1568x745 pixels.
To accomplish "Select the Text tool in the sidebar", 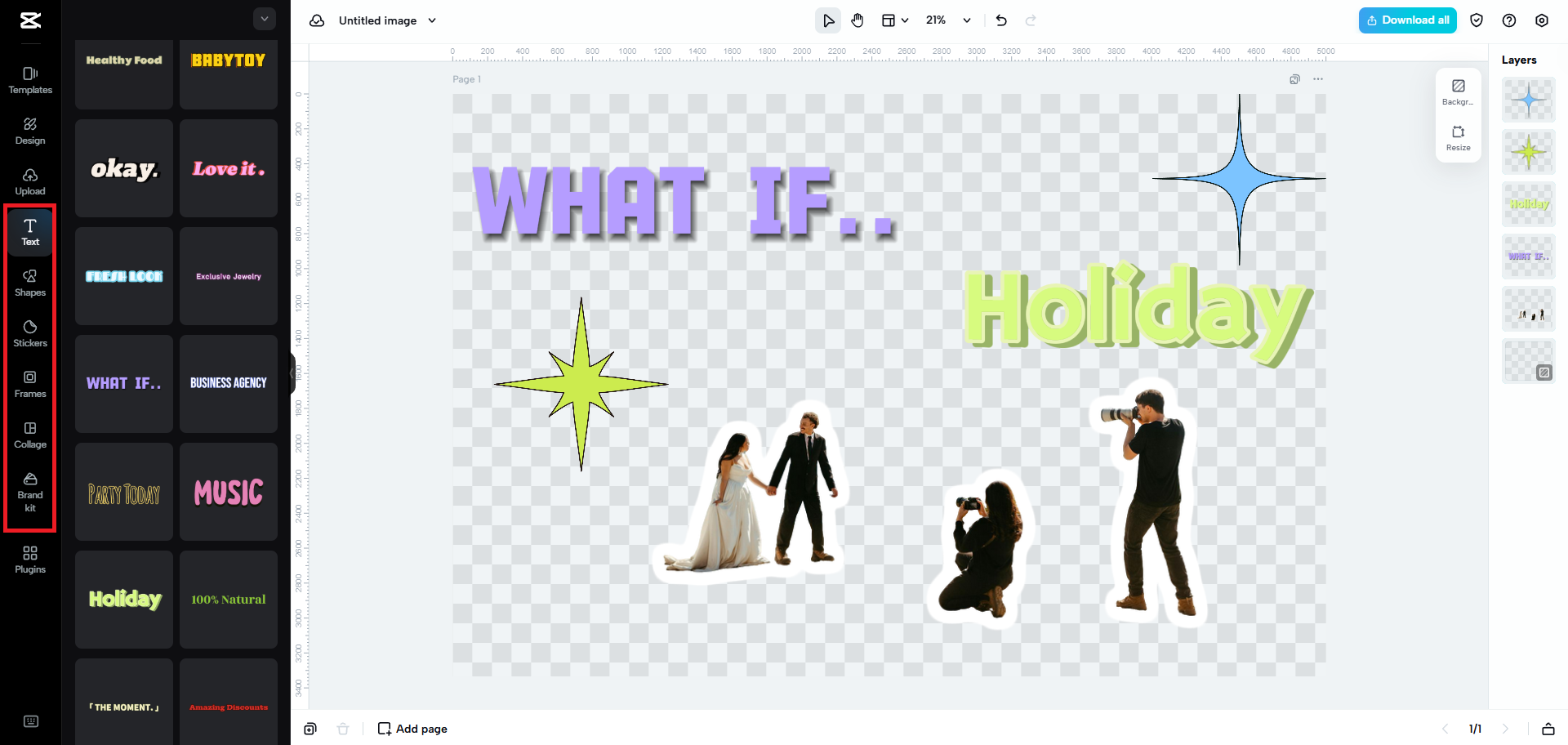I will coord(29,231).
